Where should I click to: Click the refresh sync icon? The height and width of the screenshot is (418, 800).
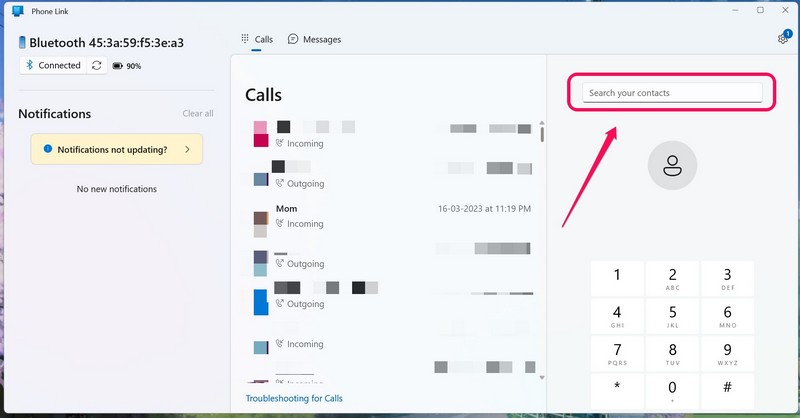pos(97,65)
